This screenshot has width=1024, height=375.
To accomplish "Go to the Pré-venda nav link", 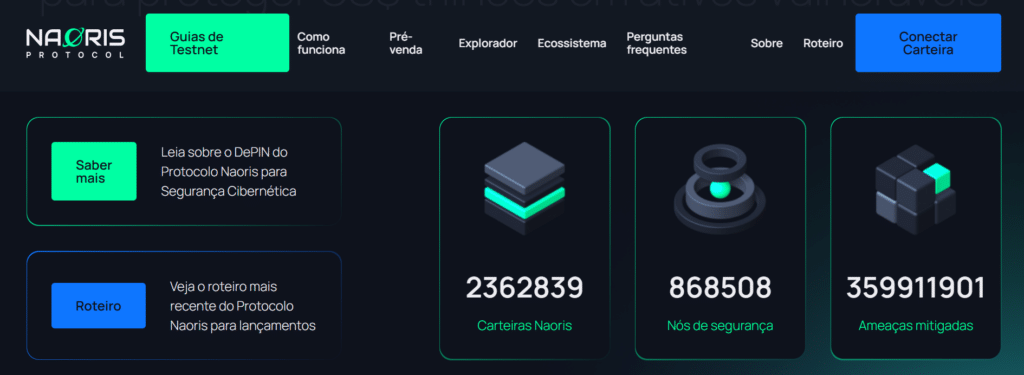I will click(x=406, y=43).
